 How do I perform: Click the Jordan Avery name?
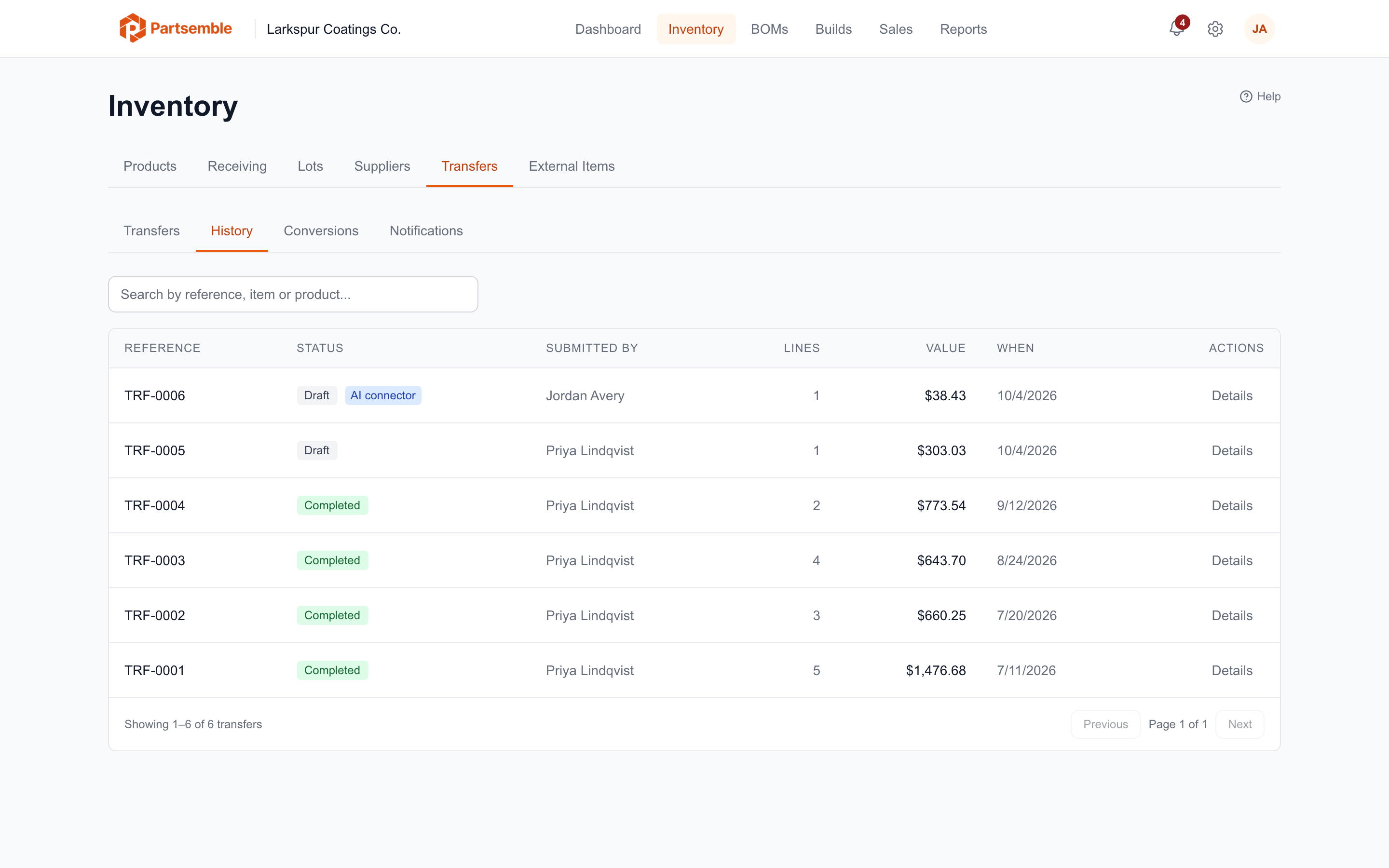click(585, 395)
